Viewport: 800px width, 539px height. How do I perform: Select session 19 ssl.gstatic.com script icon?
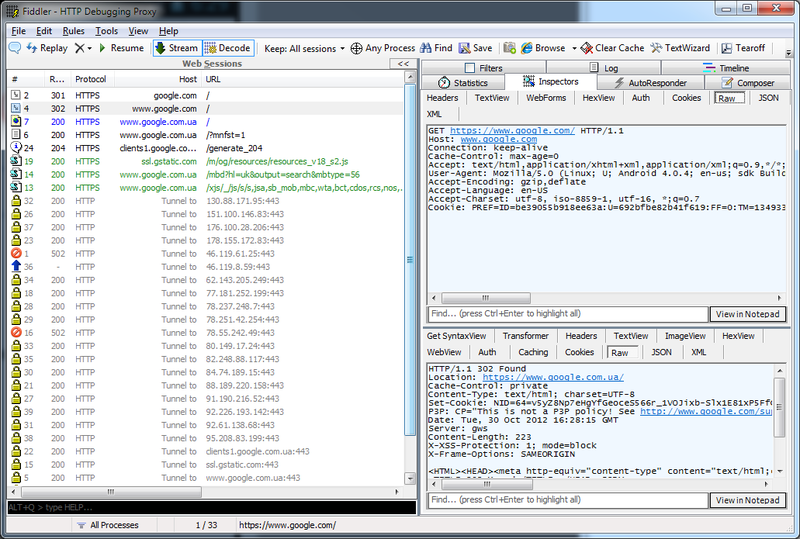tap(16, 161)
